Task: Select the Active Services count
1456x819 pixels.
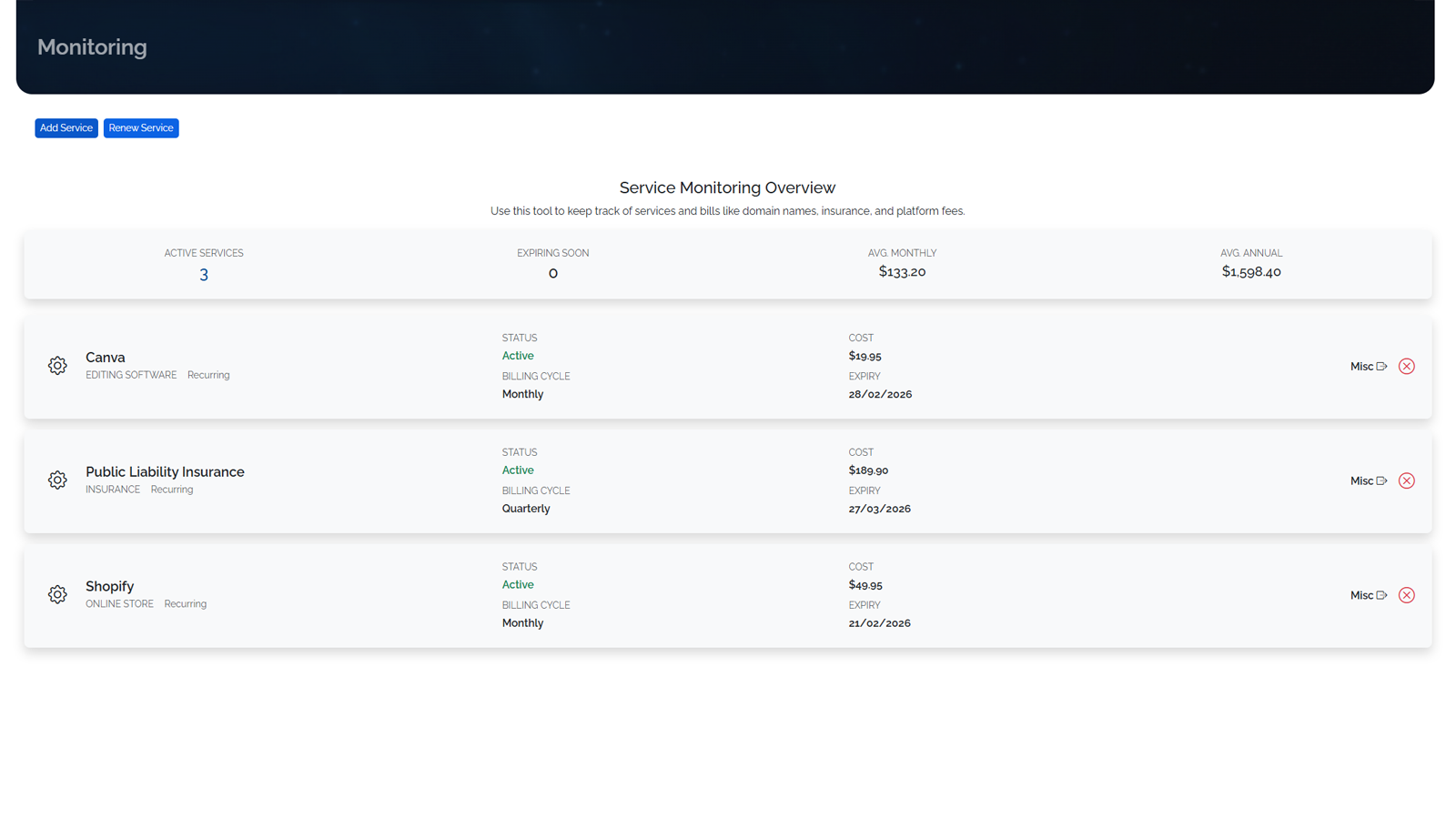Action: [x=203, y=273]
